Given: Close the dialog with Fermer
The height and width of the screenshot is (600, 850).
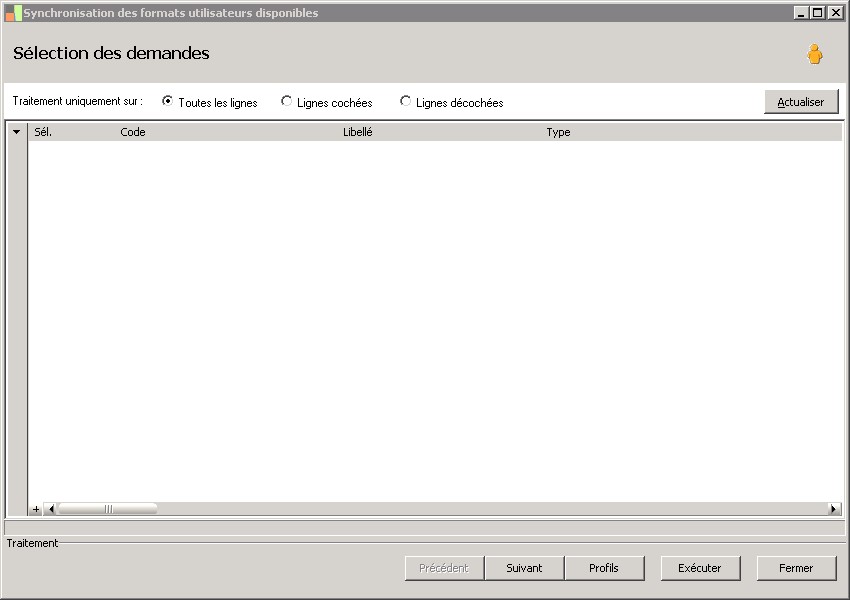Looking at the screenshot, I should (796, 568).
